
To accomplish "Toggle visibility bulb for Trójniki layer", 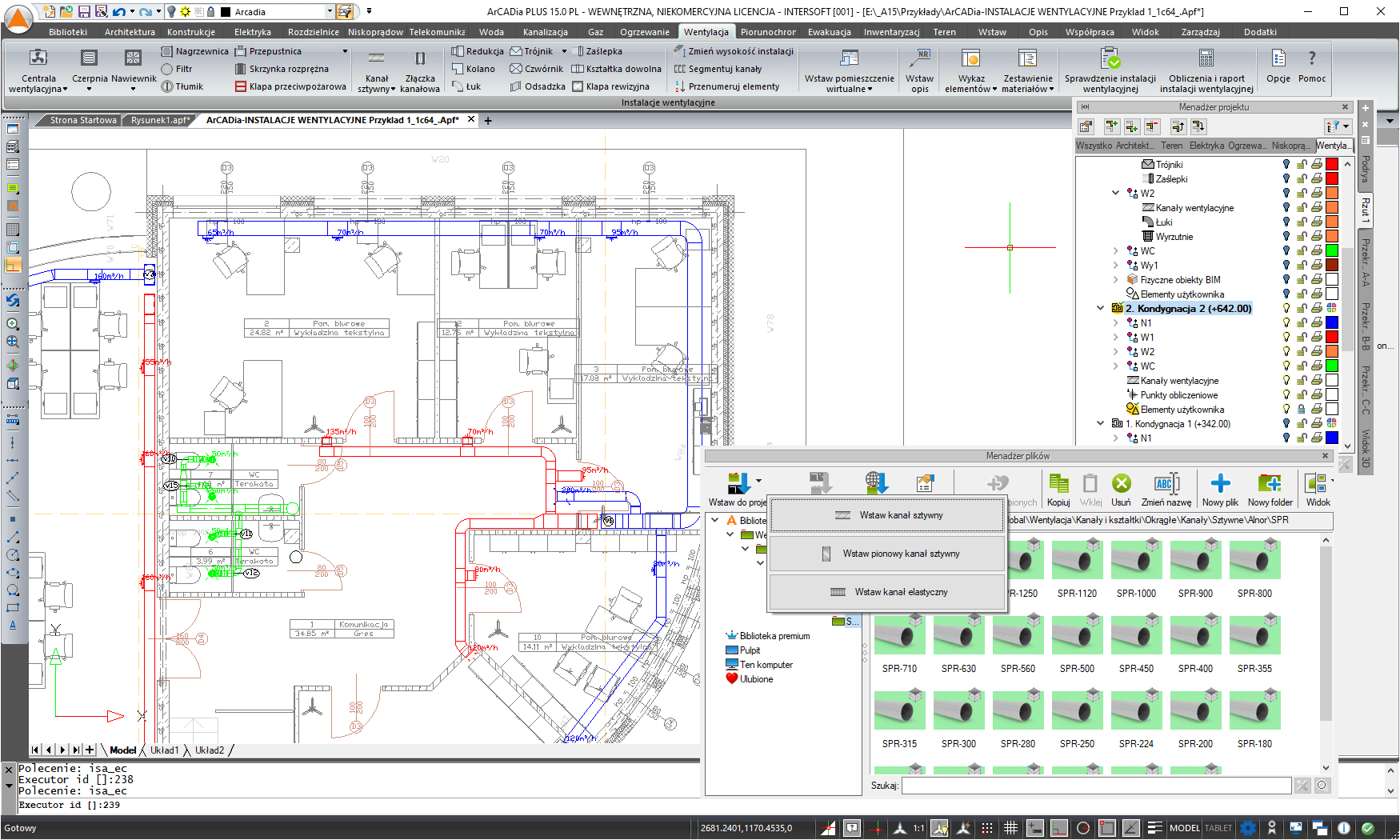I will click(x=1286, y=164).
